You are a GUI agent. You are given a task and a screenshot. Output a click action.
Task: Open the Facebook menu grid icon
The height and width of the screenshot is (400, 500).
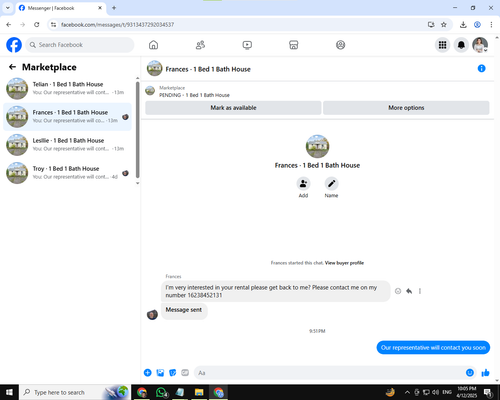[442, 45]
